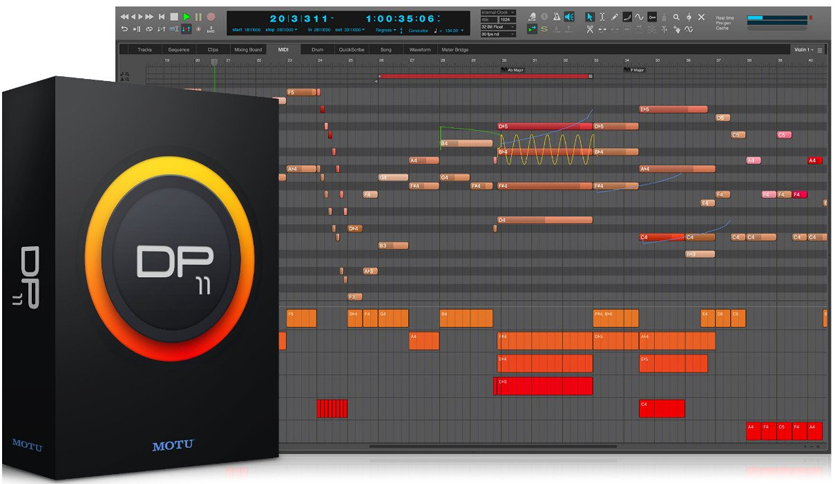
Task: Switch to the QuickScribe tab
Action: tap(351, 50)
